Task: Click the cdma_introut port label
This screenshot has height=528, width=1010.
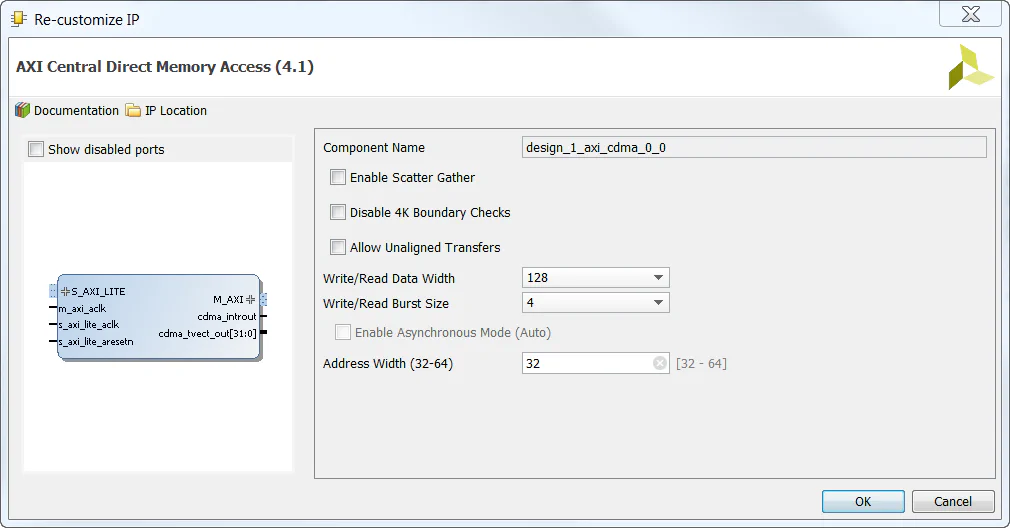Action: pyautogui.click(x=227, y=316)
